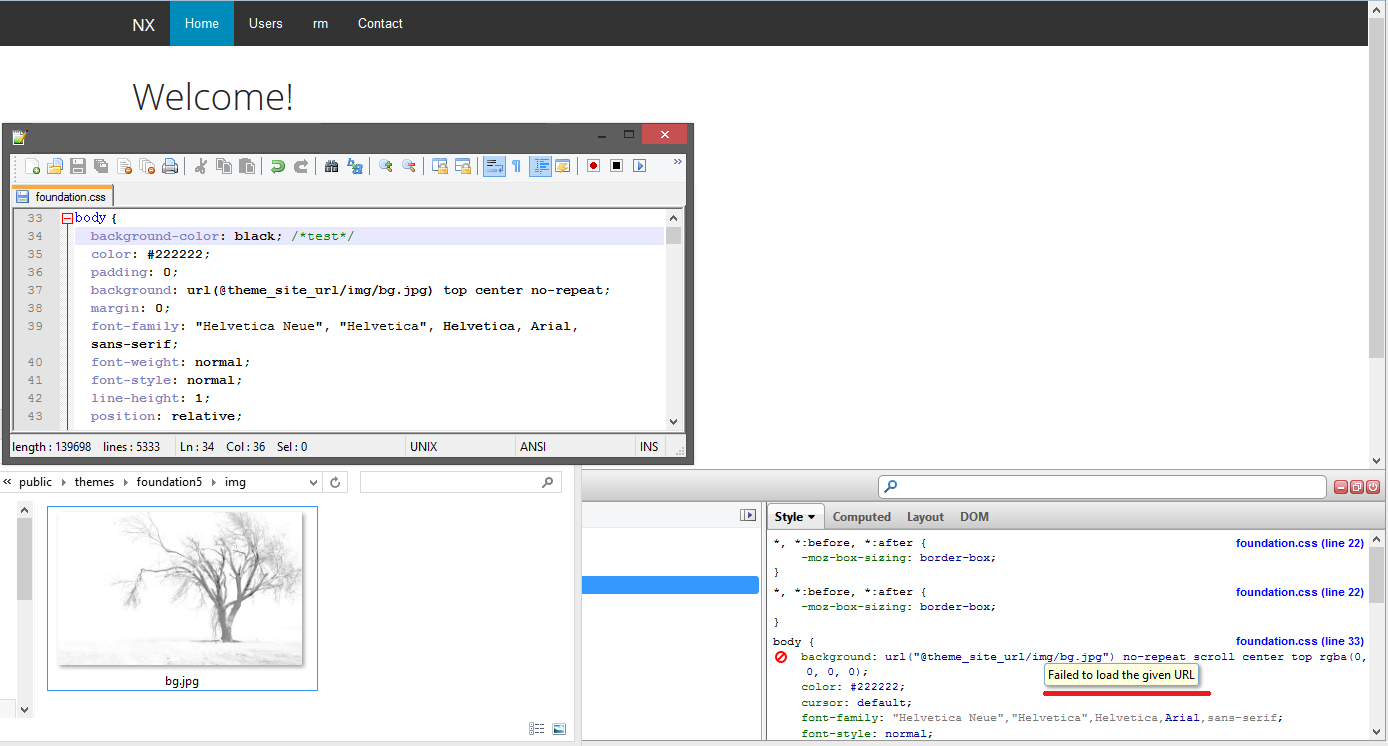1388x746 pixels.
Task: Open the Style tab dropdown arrow
Action: coord(812,517)
